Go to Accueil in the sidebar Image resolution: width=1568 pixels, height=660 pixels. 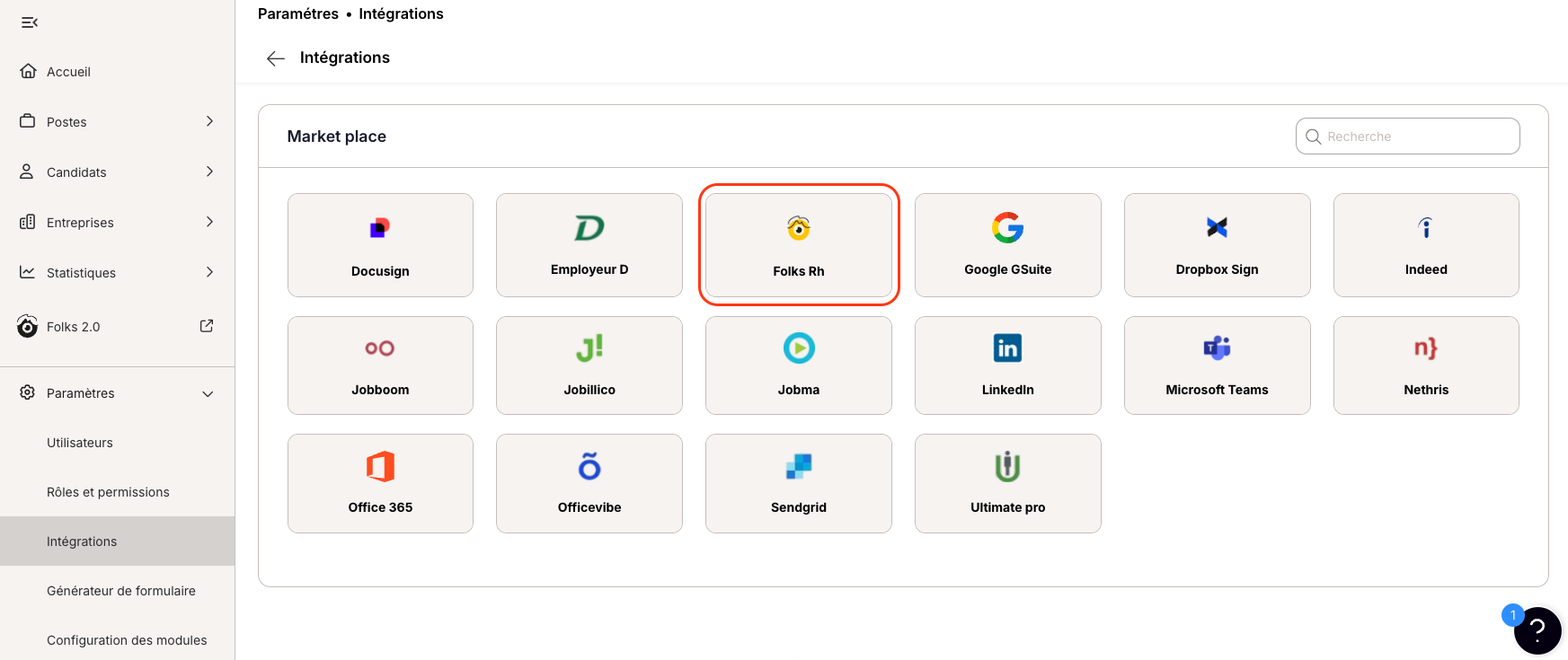point(68,72)
